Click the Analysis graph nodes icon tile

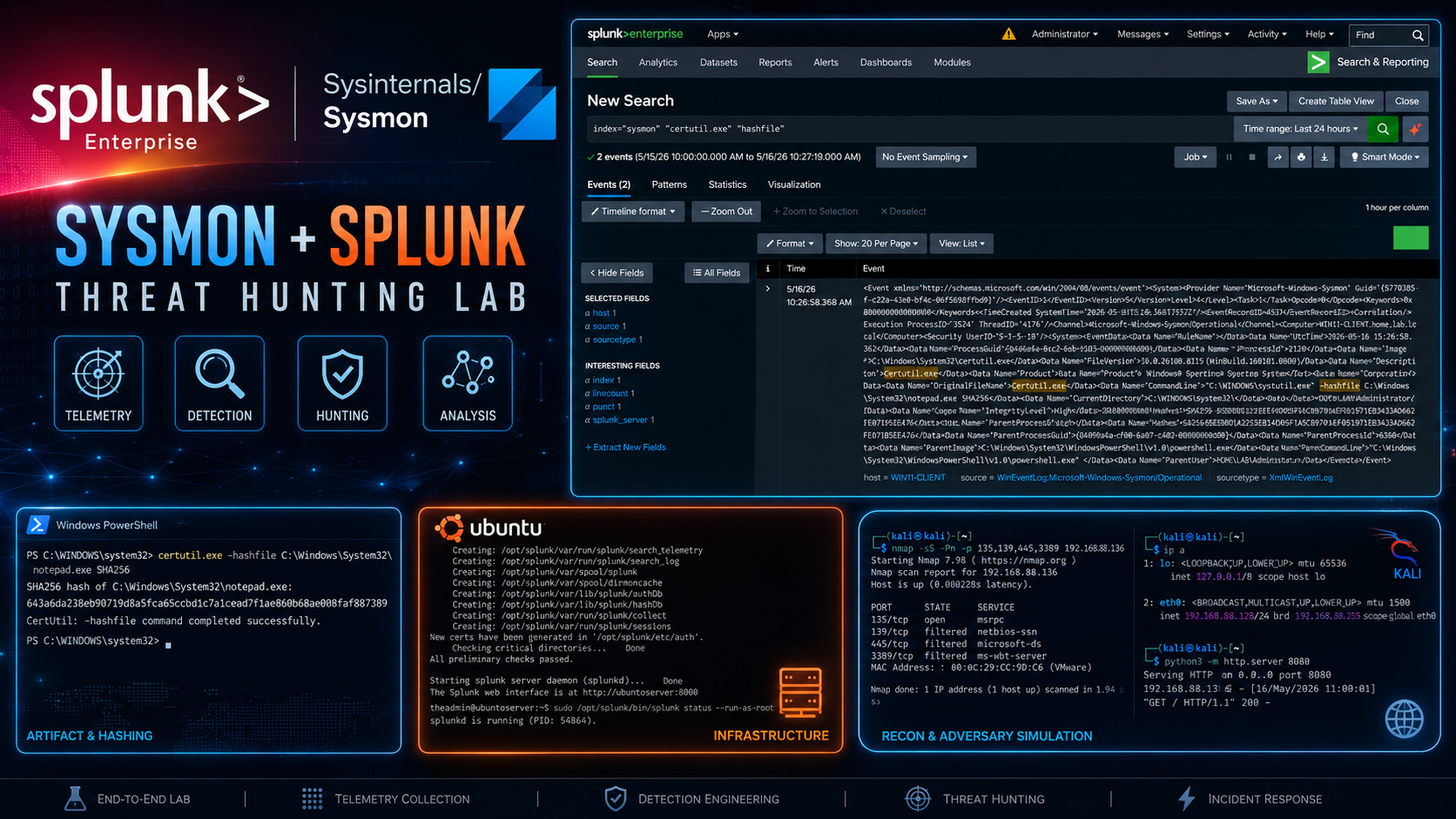pyautogui.click(x=468, y=383)
